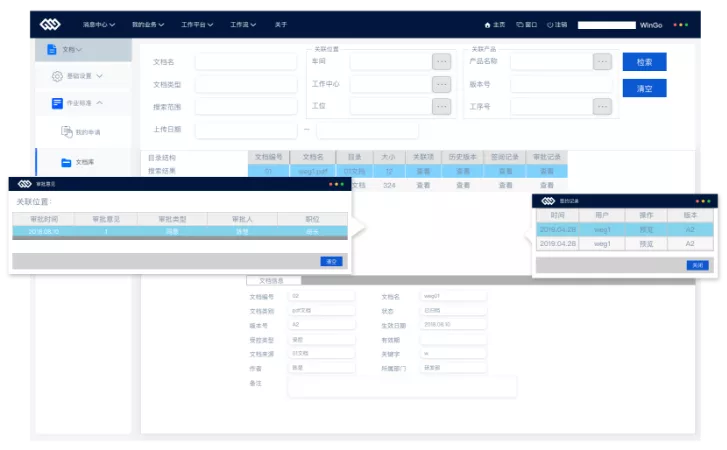
Task: Click the blue 检索 search button
Action: pos(644,62)
